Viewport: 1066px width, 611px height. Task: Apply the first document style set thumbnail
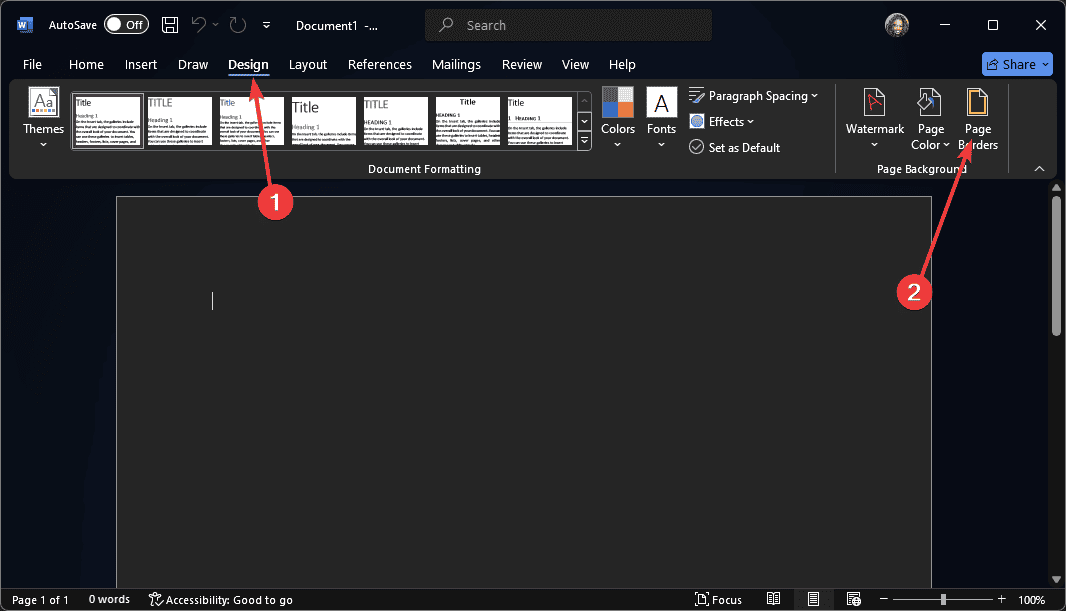107,121
